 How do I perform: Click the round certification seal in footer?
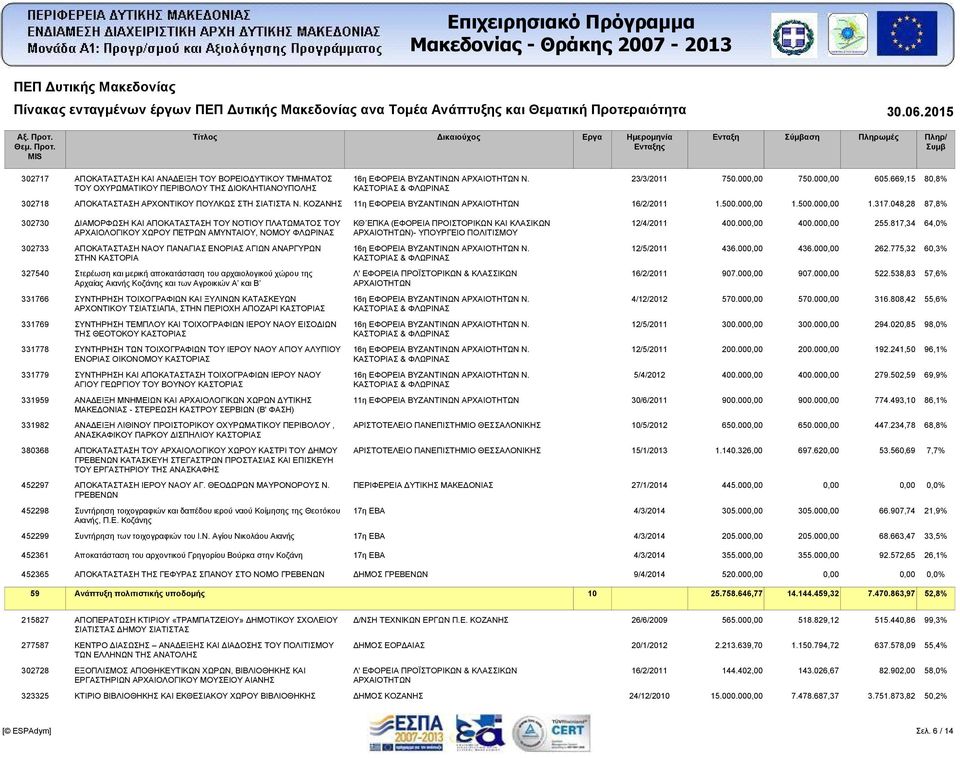tap(529, 734)
